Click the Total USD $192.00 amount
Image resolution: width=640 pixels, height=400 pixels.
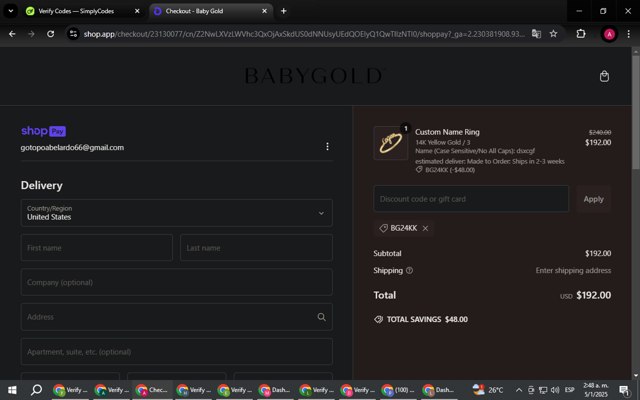pos(585,295)
